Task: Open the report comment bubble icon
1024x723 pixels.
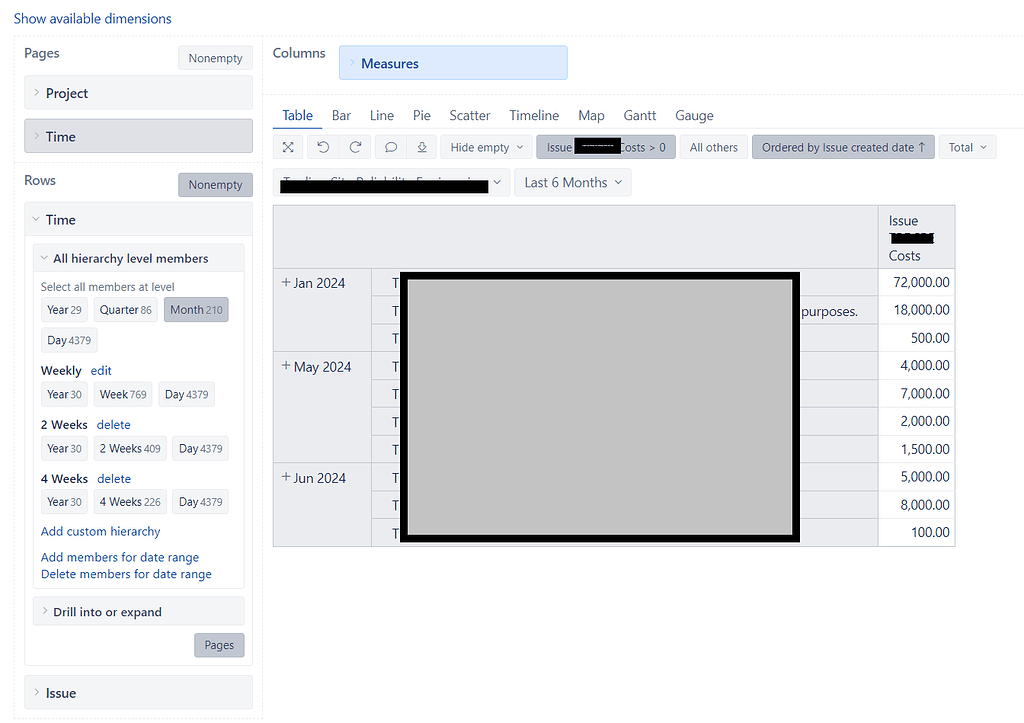Action: [390, 146]
